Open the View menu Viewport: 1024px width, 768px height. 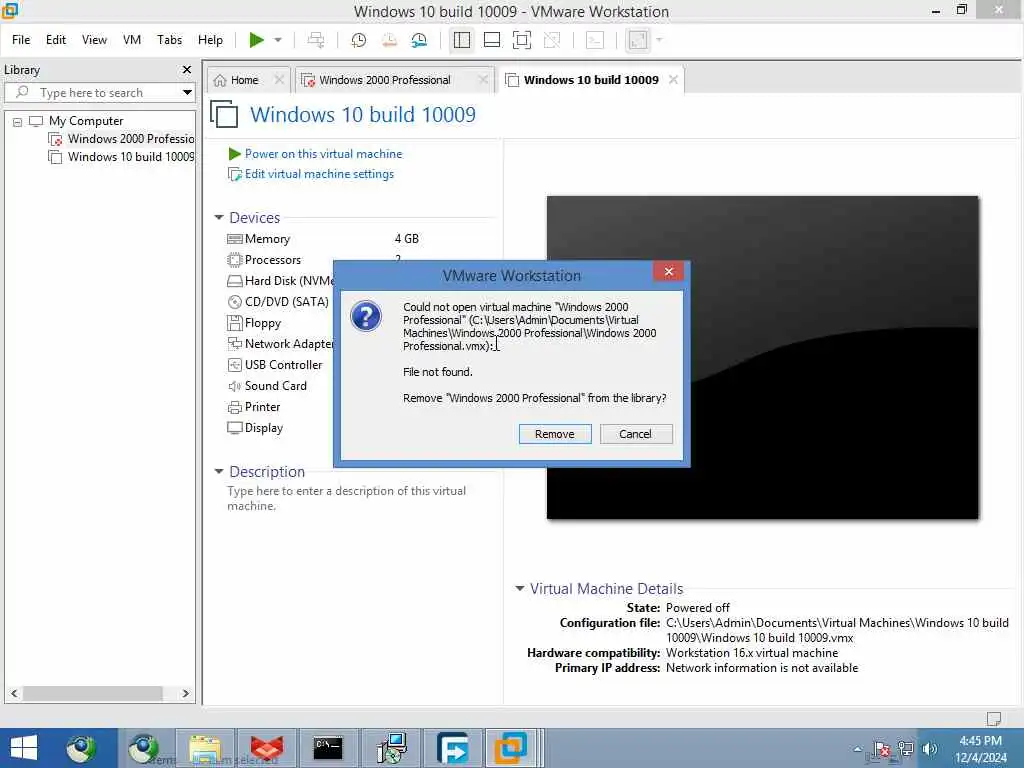(94, 40)
